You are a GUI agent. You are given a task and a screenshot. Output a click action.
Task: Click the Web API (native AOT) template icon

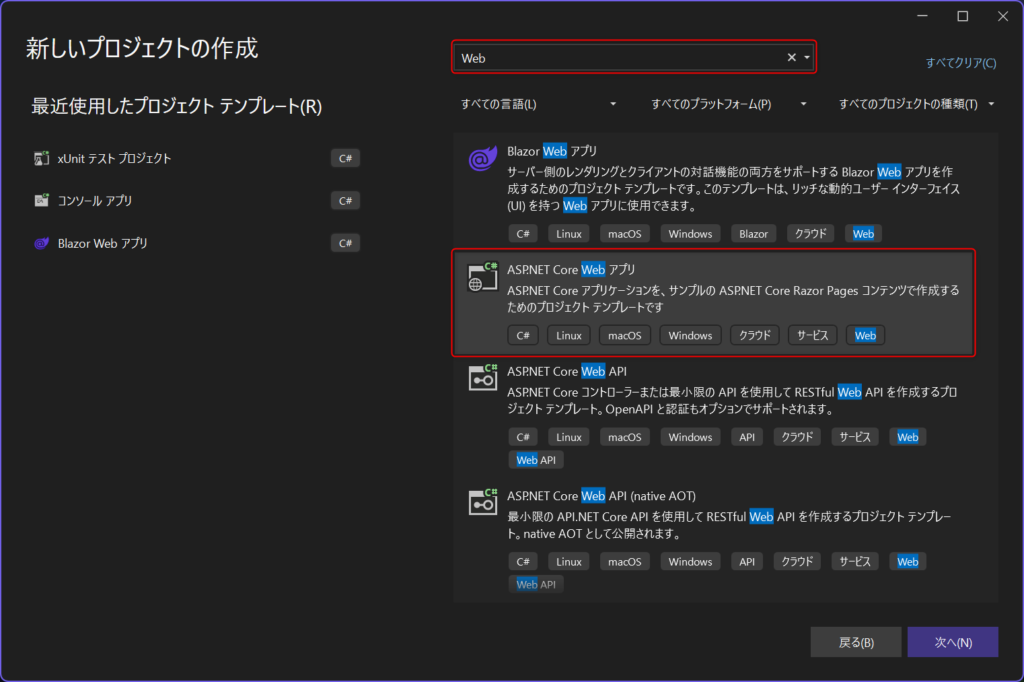click(483, 502)
